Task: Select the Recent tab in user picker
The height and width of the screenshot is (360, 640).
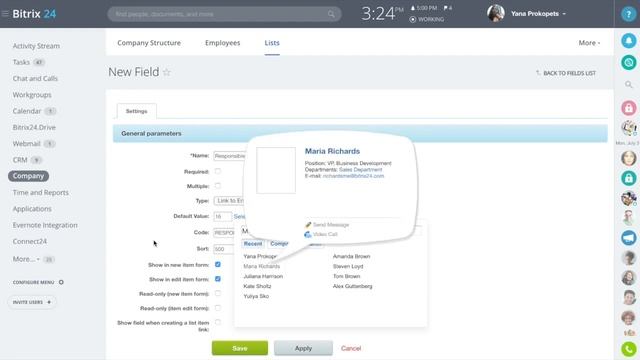Action: pyautogui.click(x=253, y=244)
